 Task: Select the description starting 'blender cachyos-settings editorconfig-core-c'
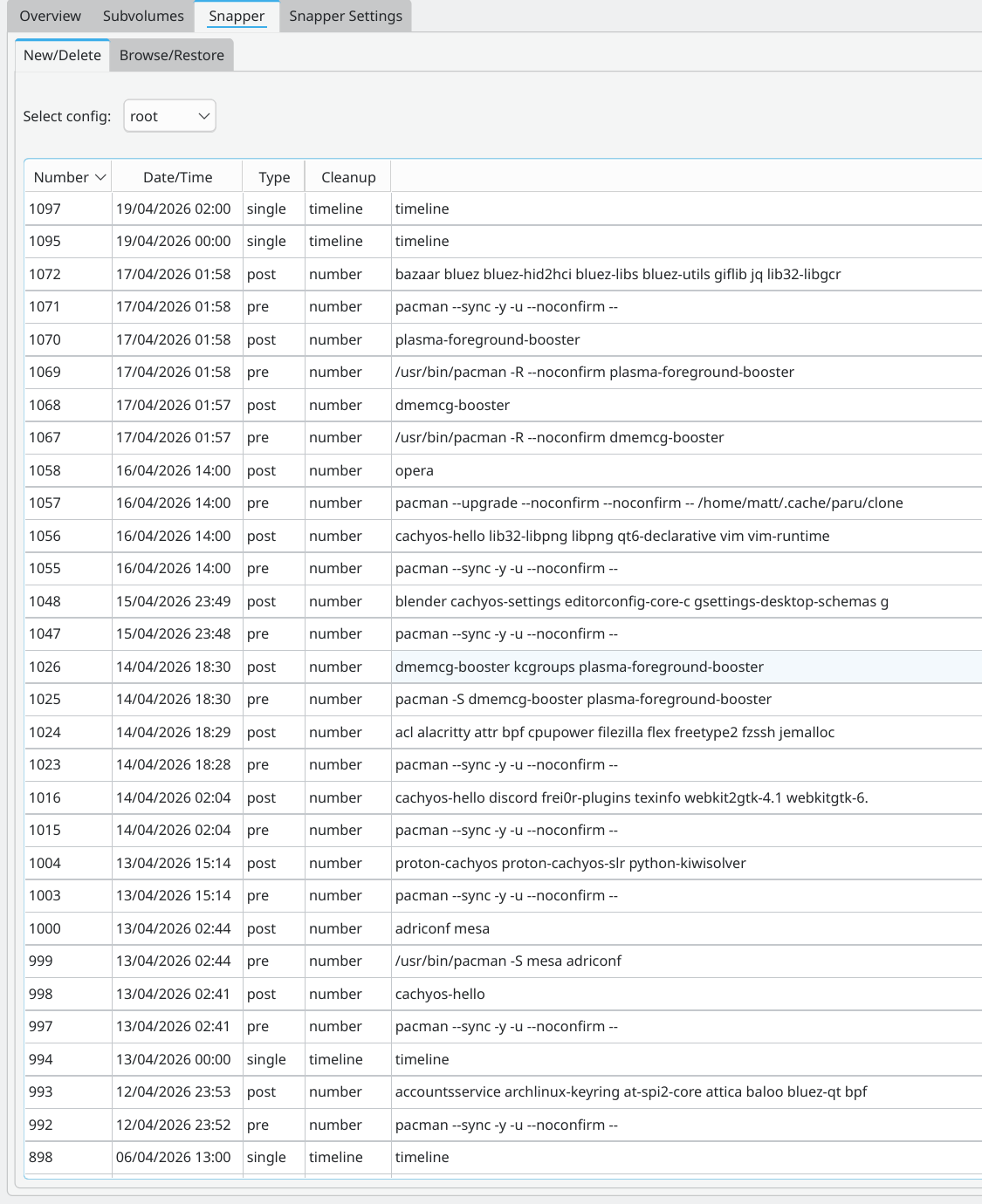pos(642,601)
